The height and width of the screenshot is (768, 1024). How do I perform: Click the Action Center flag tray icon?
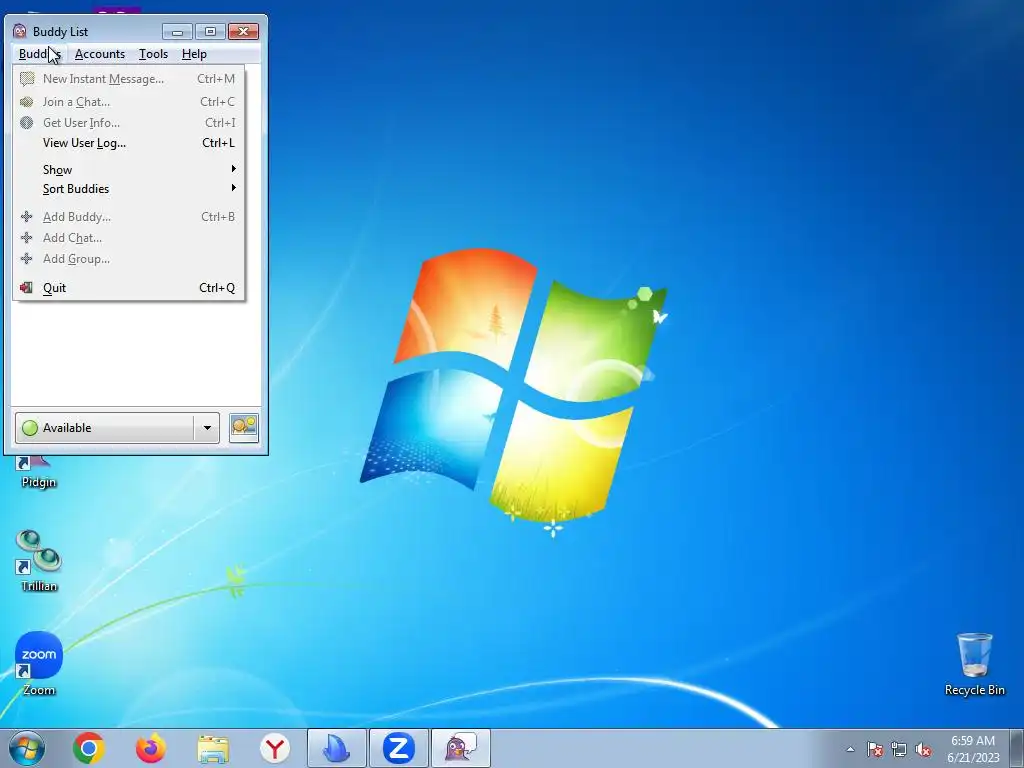point(875,749)
